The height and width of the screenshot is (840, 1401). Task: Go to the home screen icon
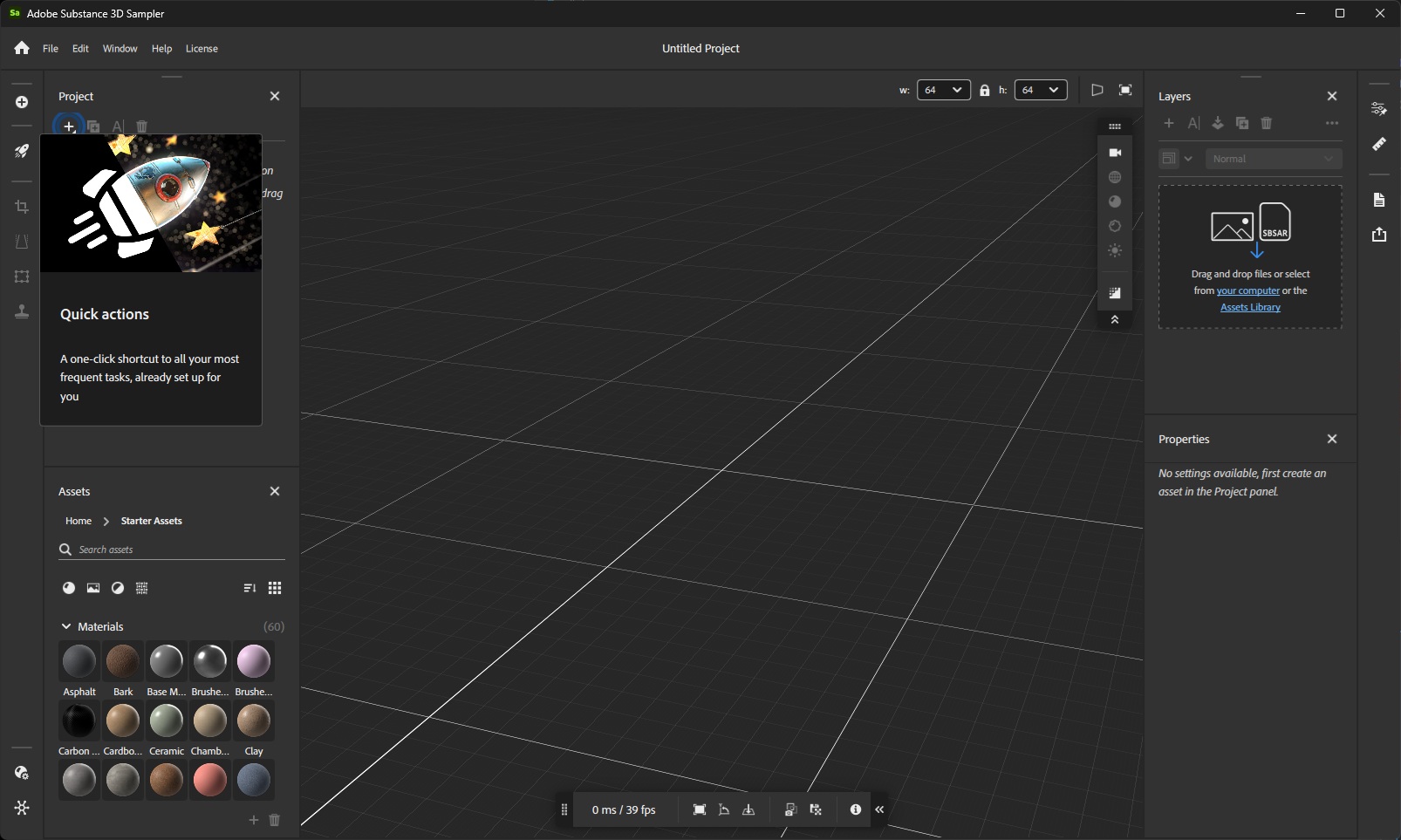coord(22,49)
